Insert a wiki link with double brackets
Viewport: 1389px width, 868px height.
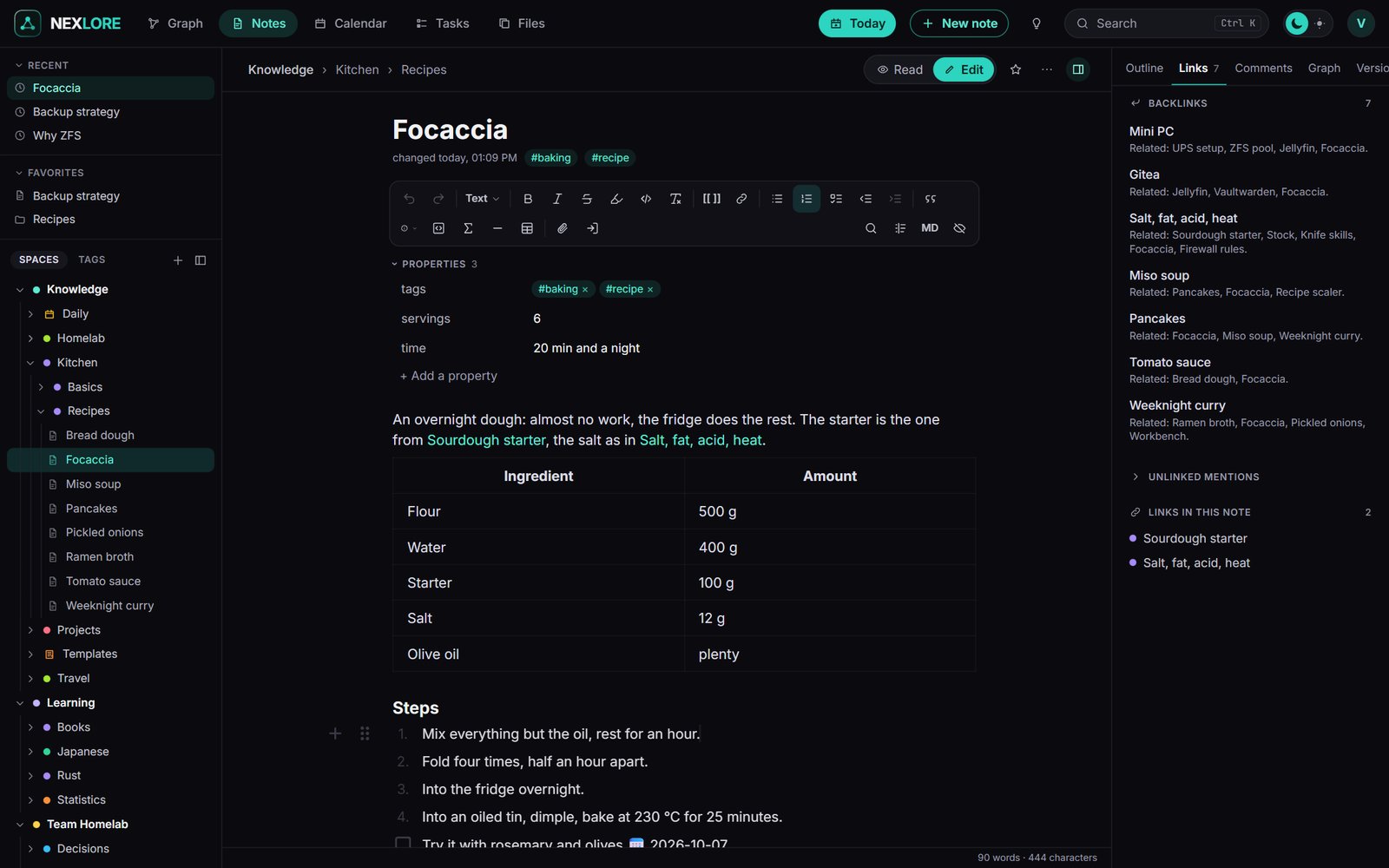(x=712, y=199)
